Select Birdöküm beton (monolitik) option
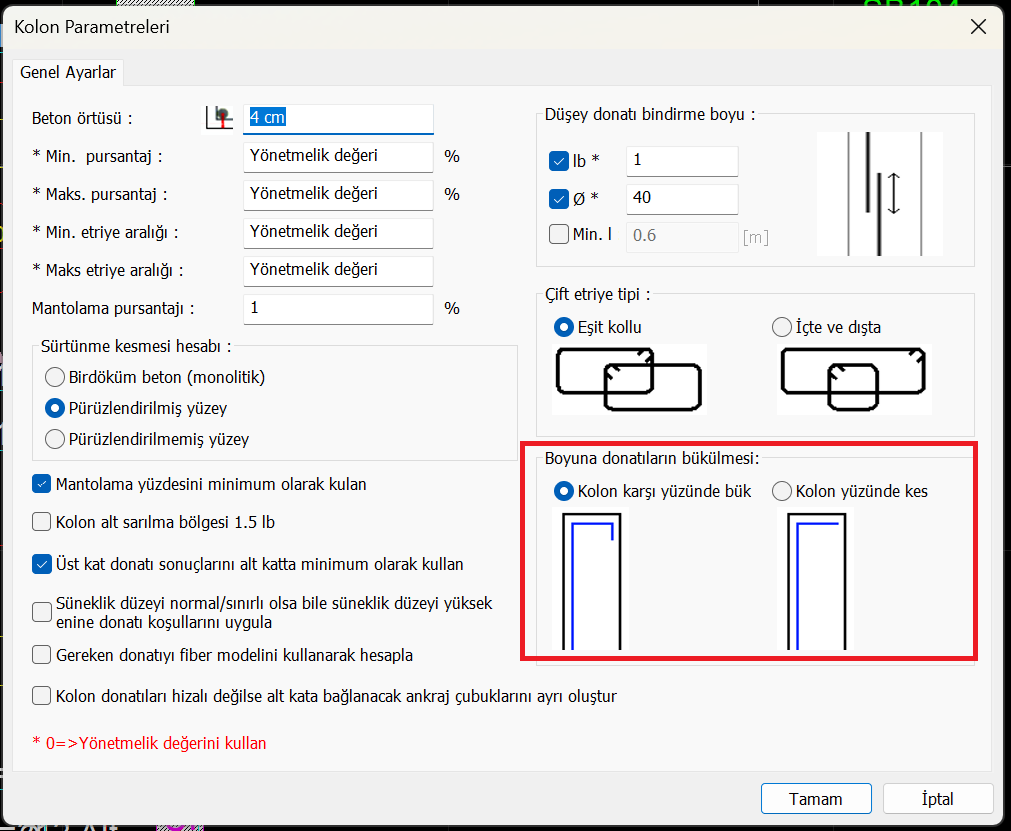Screen dimensions: 1011x831 (55, 377)
